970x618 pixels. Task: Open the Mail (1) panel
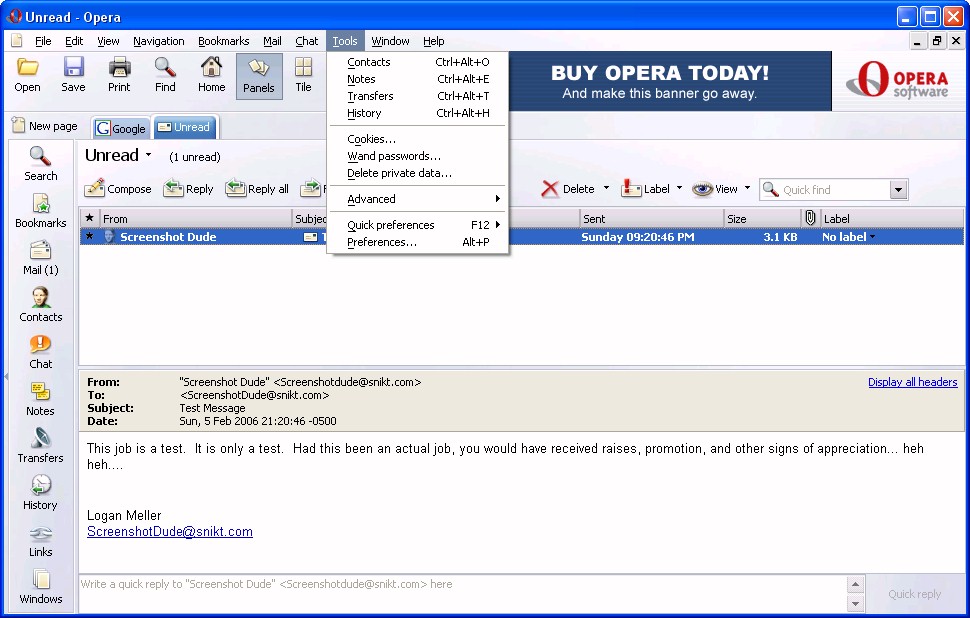click(41, 258)
